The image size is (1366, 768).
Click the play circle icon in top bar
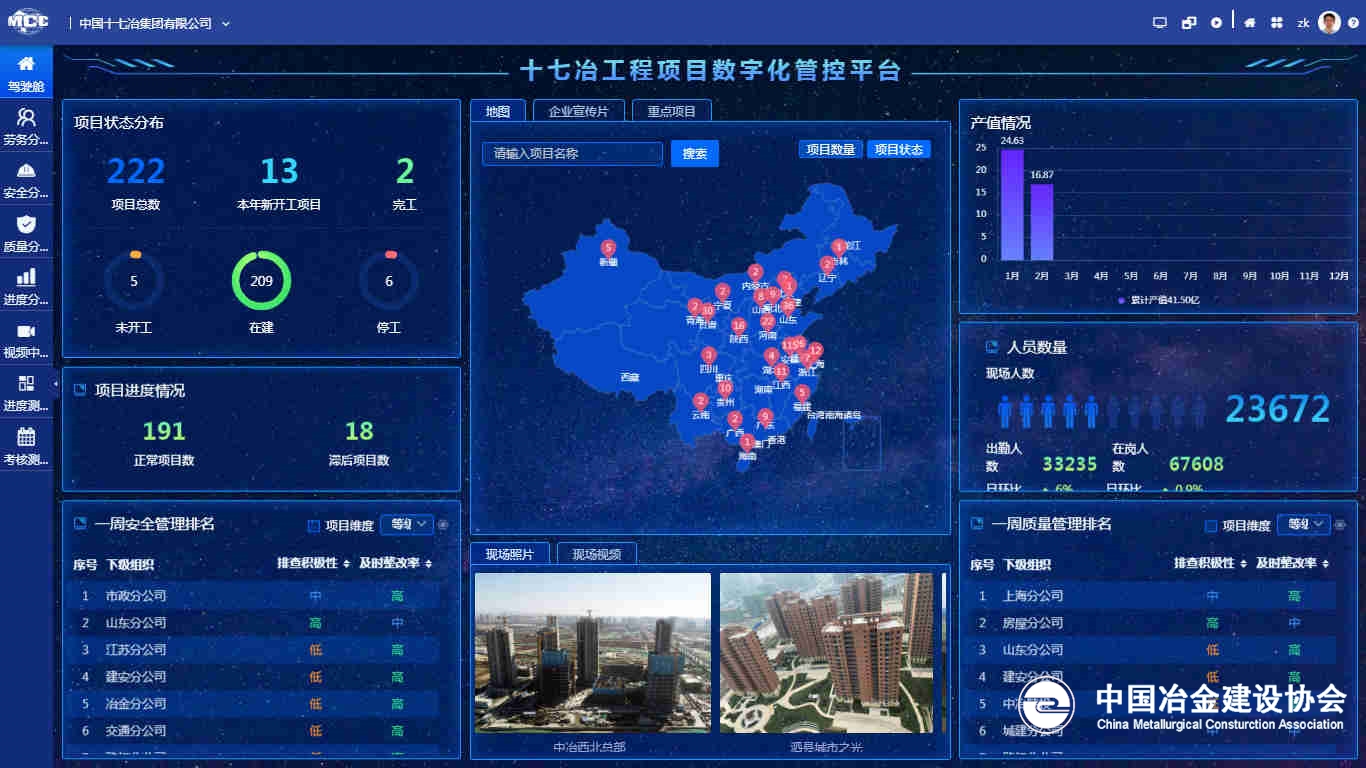pyautogui.click(x=1216, y=23)
